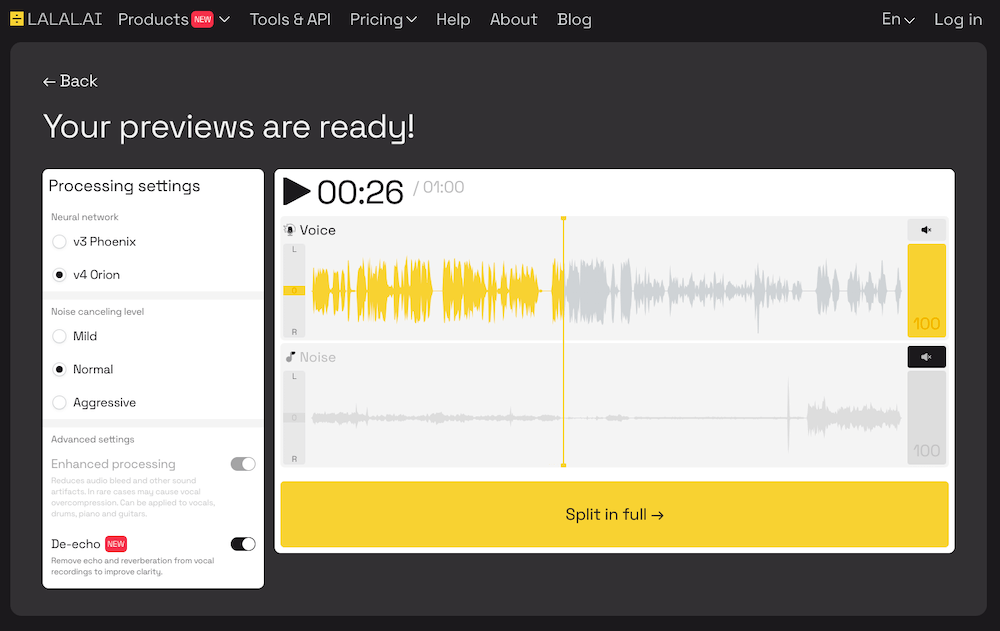Seek within the Noise waveform
This screenshot has height=631, width=1000.
click(x=606, y=418)
